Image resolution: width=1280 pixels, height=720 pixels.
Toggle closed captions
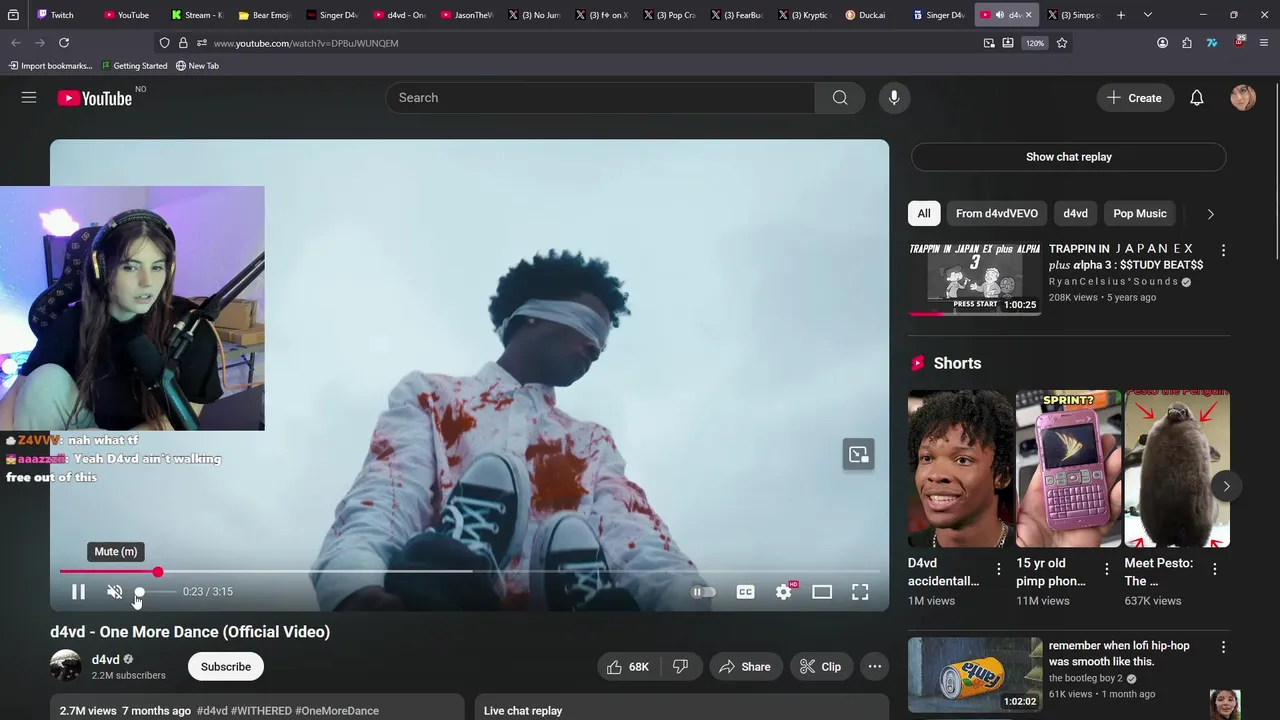pyautogui.click(x=746, y=592)
